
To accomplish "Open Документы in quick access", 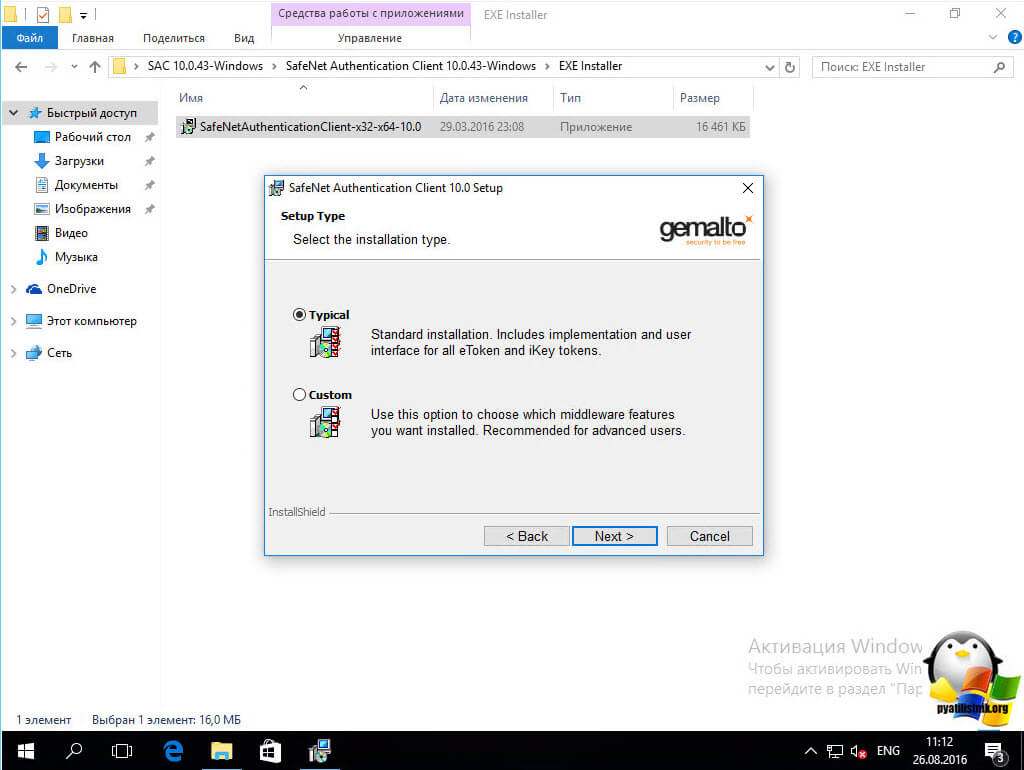I will (x=86, y=185).
